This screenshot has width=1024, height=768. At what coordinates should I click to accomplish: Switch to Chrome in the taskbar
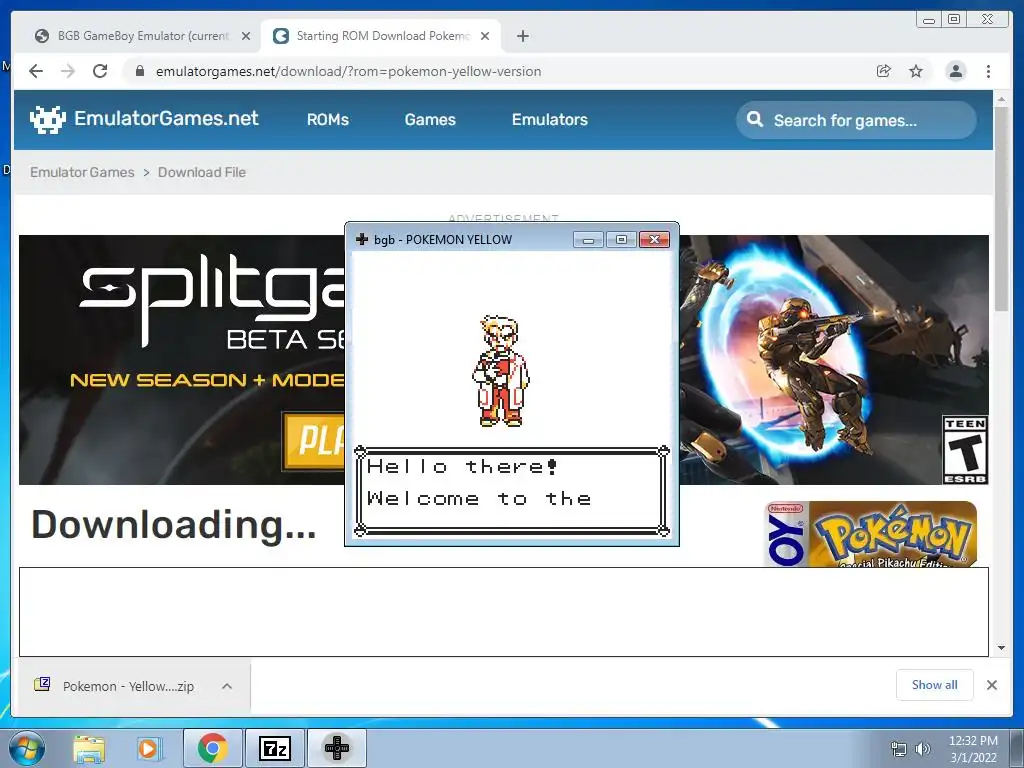point(212,748)
